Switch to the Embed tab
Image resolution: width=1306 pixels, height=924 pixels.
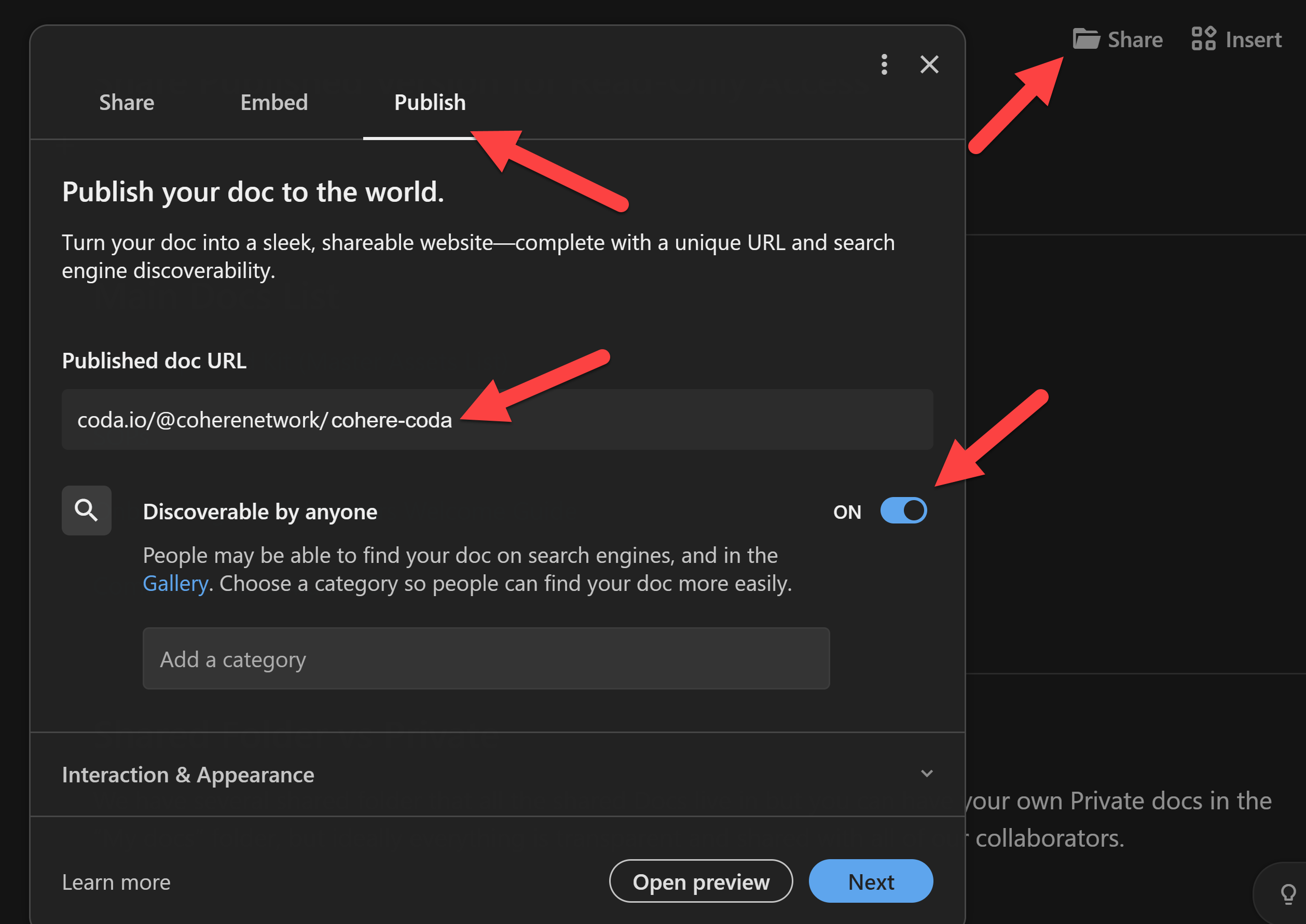274,102
